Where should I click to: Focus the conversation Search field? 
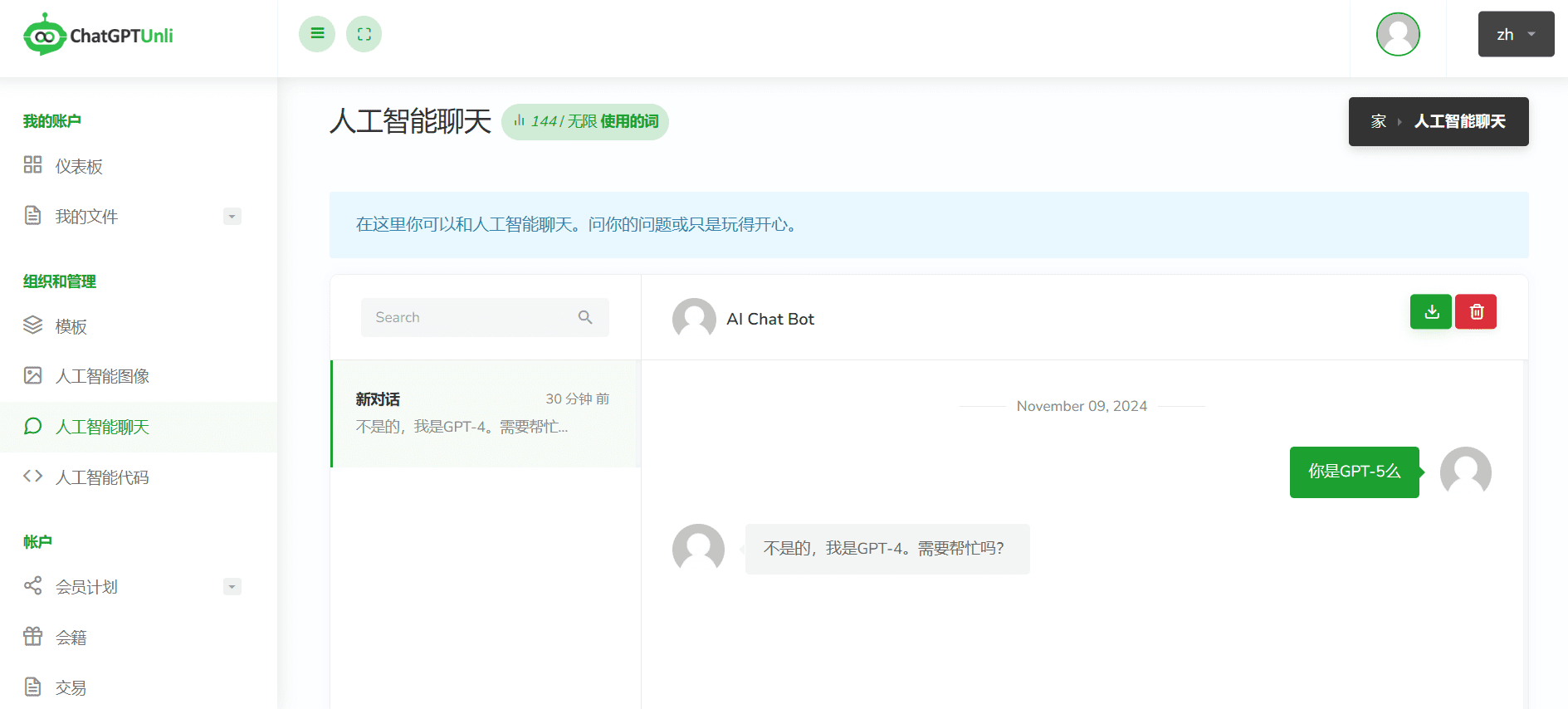point(485,317)
